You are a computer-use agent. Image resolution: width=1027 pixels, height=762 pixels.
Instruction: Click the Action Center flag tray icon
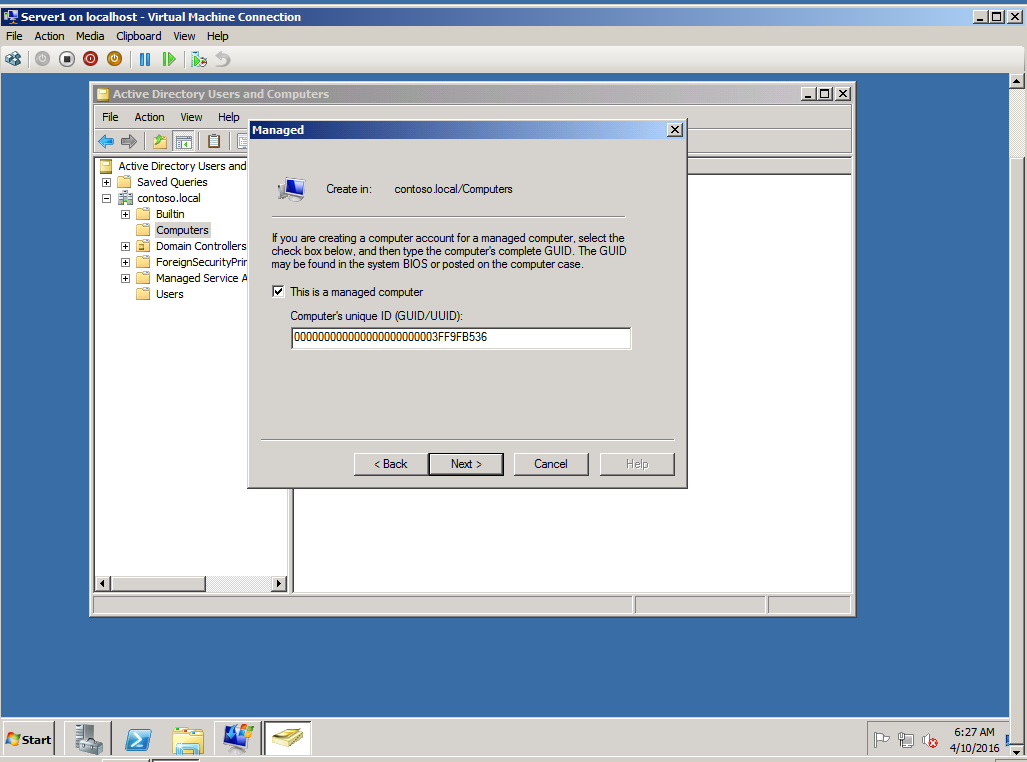[882, 740]
